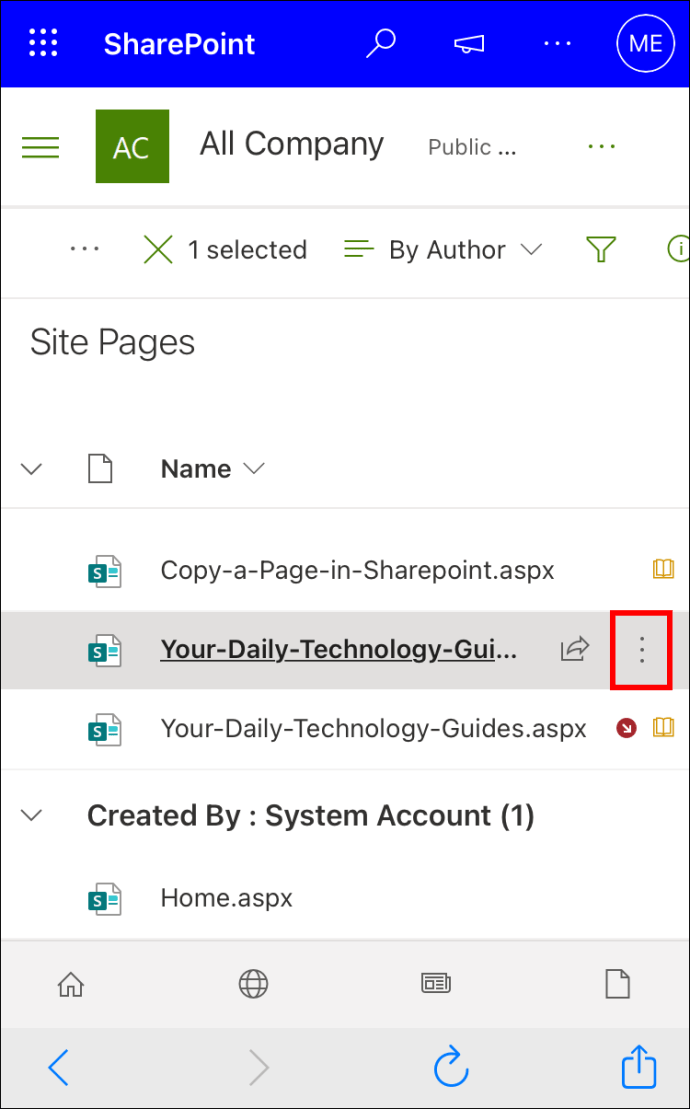Clear the 1 selected selection
This screenshot has height=1109, width=690.
(x=158, y=250)
